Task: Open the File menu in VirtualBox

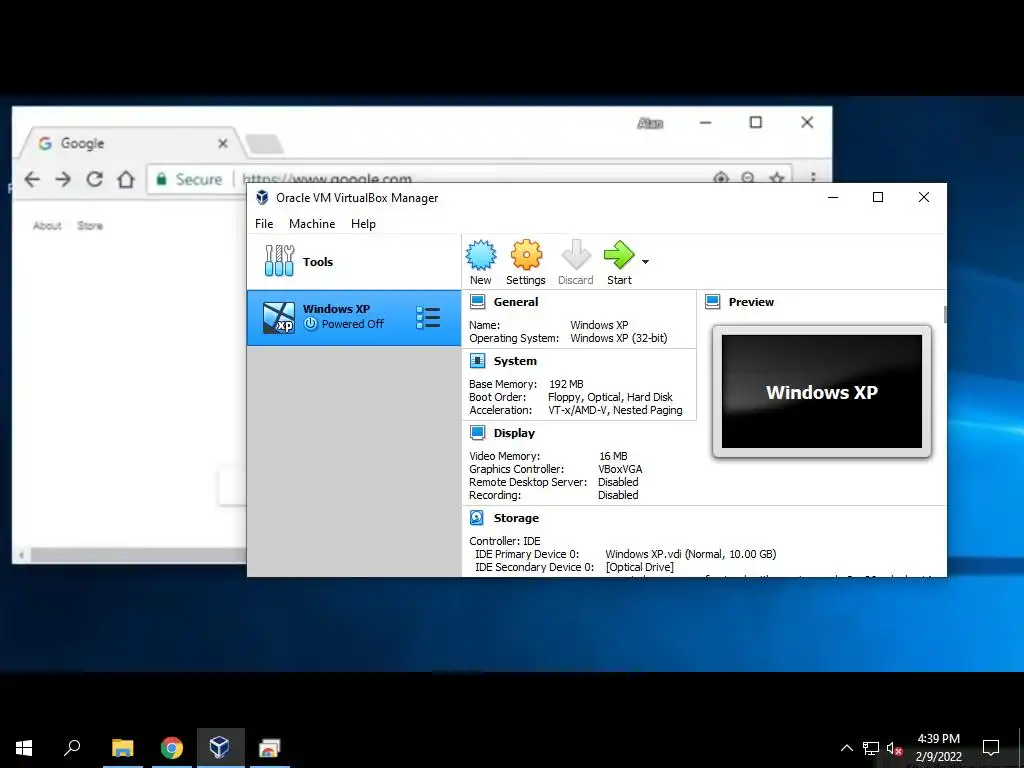Action: point(264,223)
